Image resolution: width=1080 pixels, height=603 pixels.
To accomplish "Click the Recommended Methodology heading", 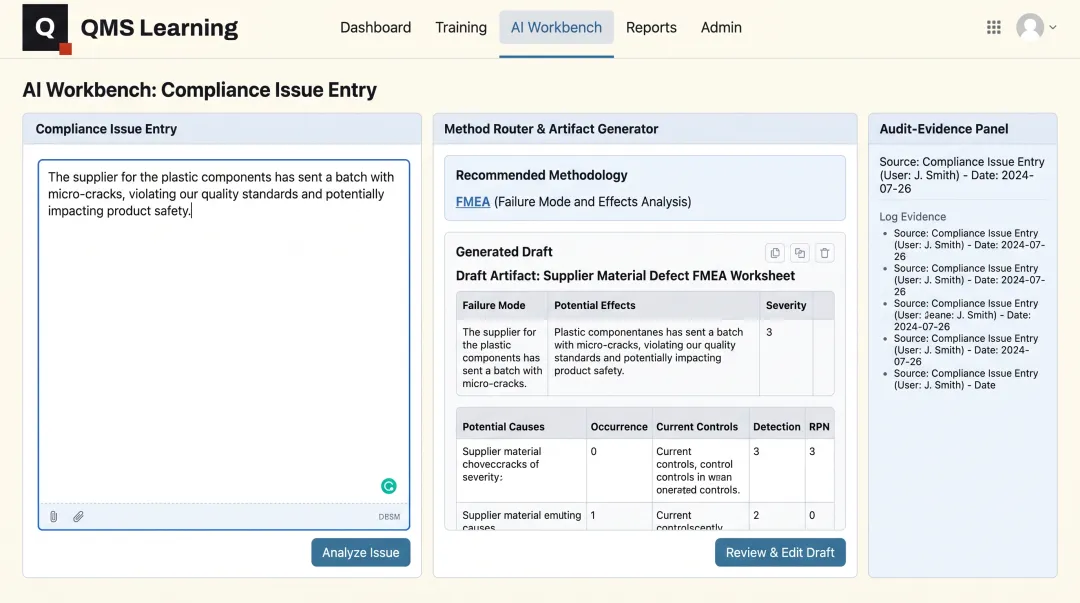I will [541, 175].
